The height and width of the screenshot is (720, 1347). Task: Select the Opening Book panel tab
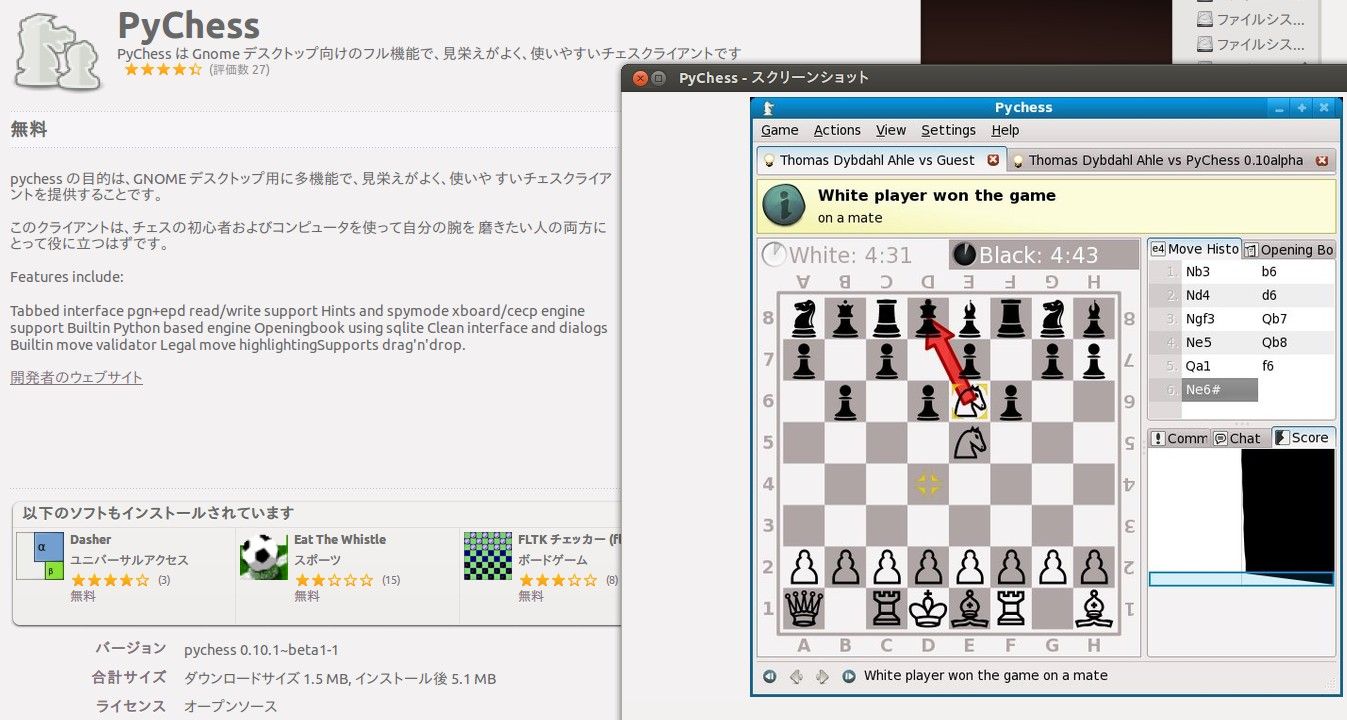pyautogui.click(x=1289, y=250)
